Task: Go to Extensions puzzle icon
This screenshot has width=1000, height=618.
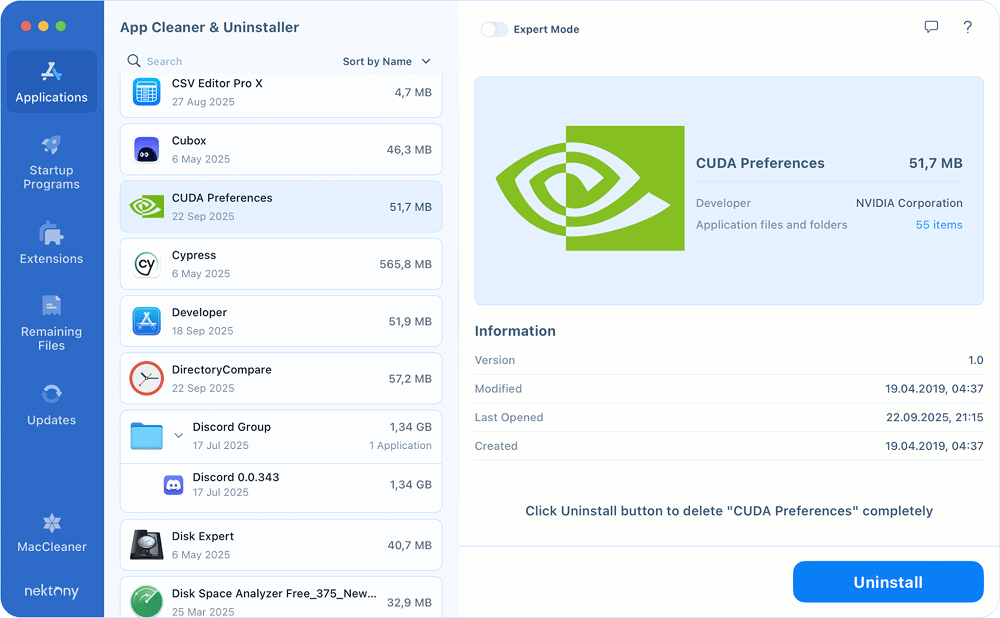Action: (x=52, y=234)
